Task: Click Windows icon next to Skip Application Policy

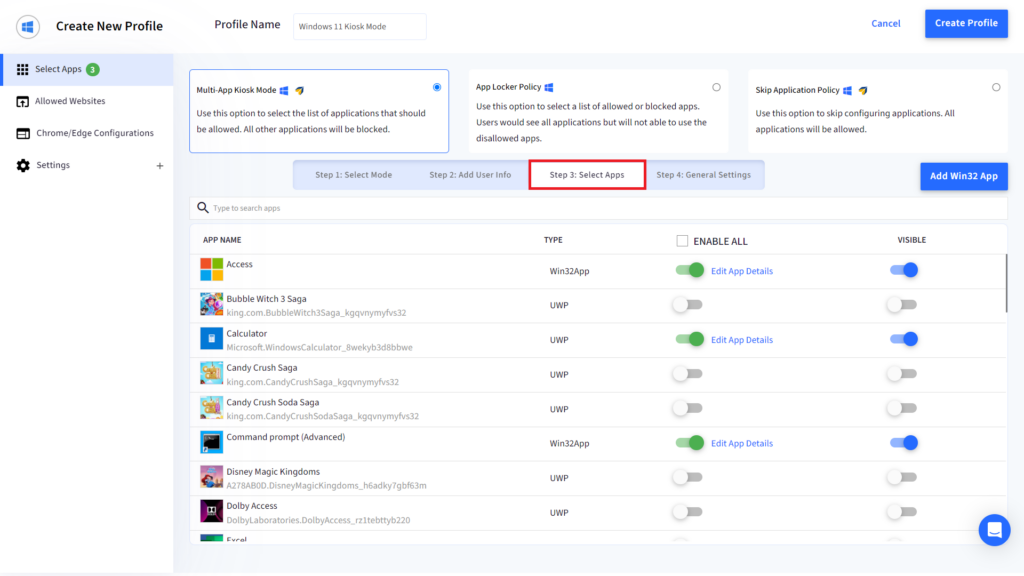Action: point(848,90)
